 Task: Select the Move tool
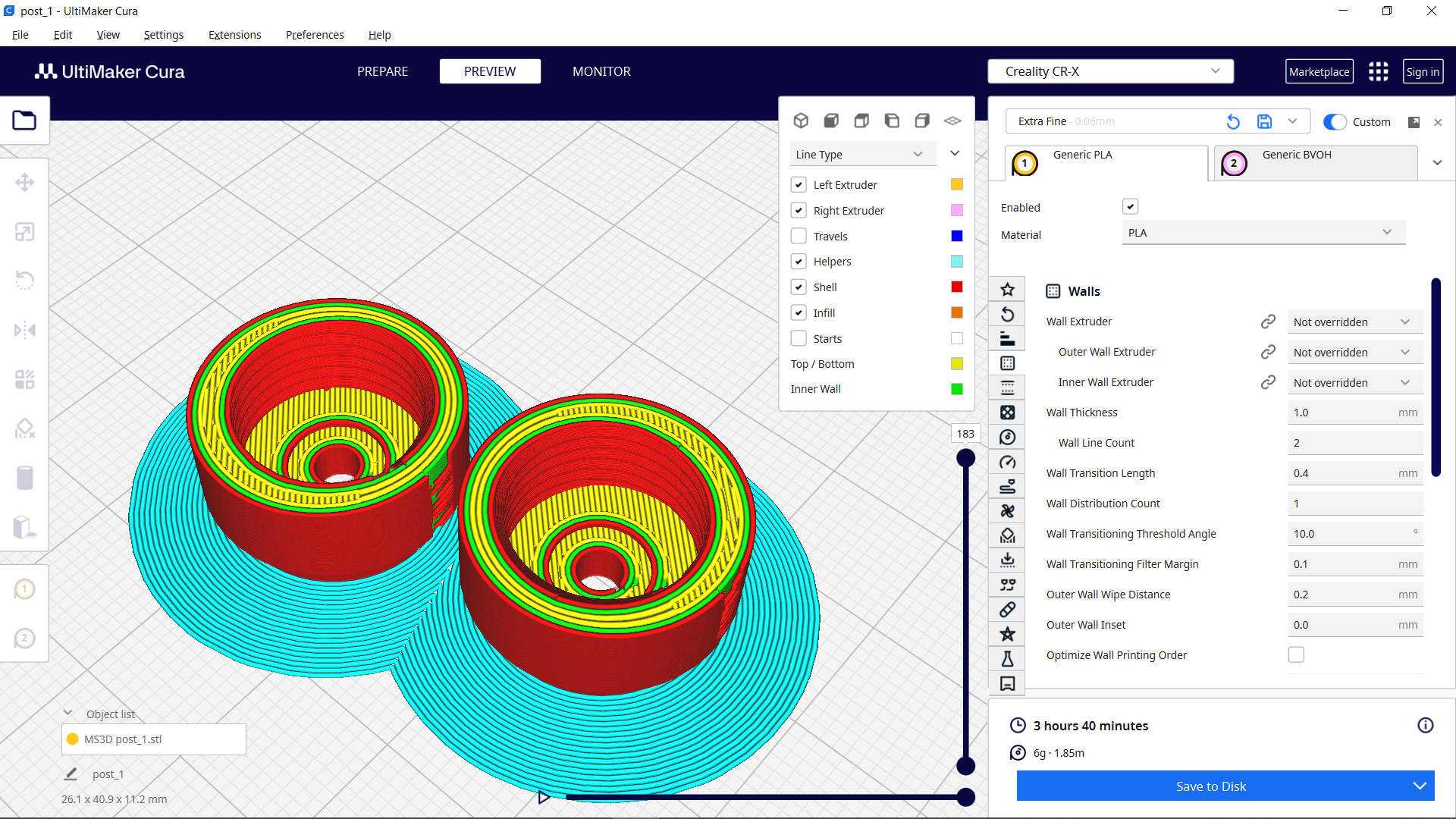[x=25, y=182]
